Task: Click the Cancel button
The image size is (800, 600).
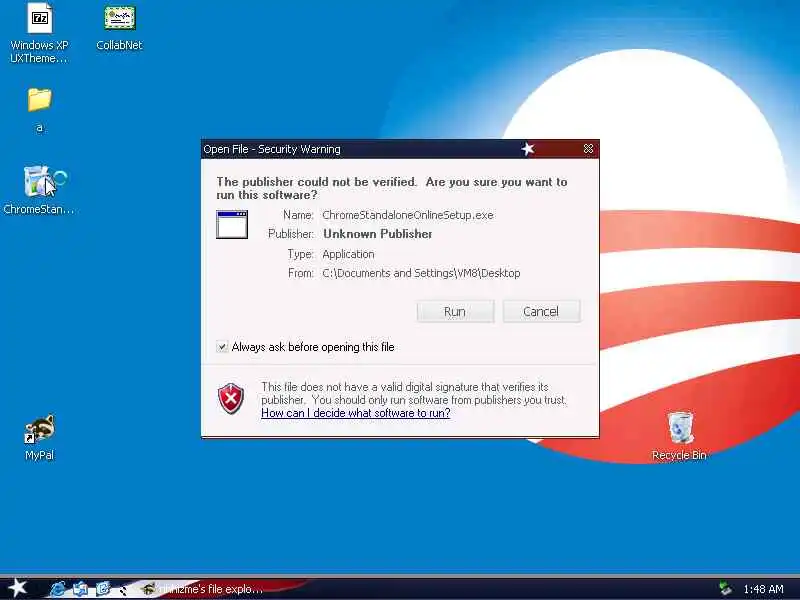Action: tap(541, 311)
